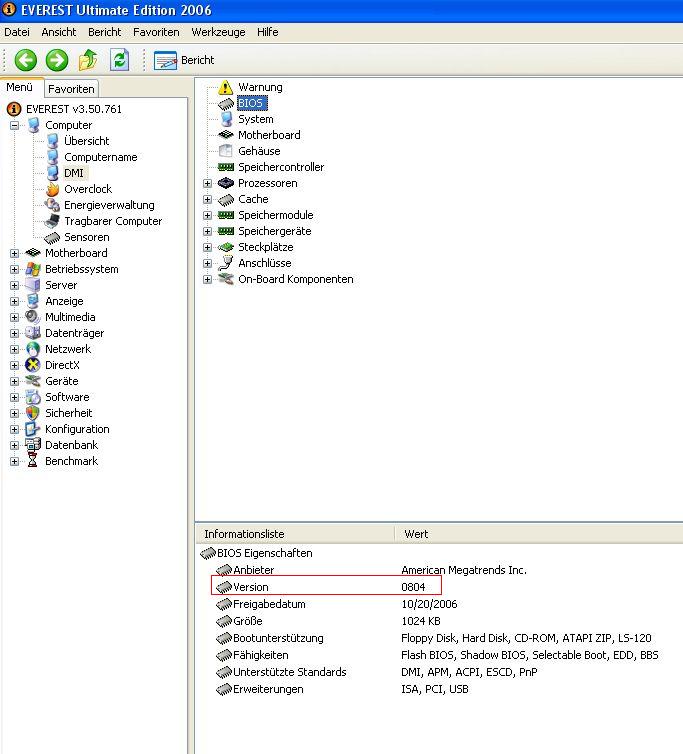
Task: Click the Overclock flame icon
Action: [x=52, y=189]
